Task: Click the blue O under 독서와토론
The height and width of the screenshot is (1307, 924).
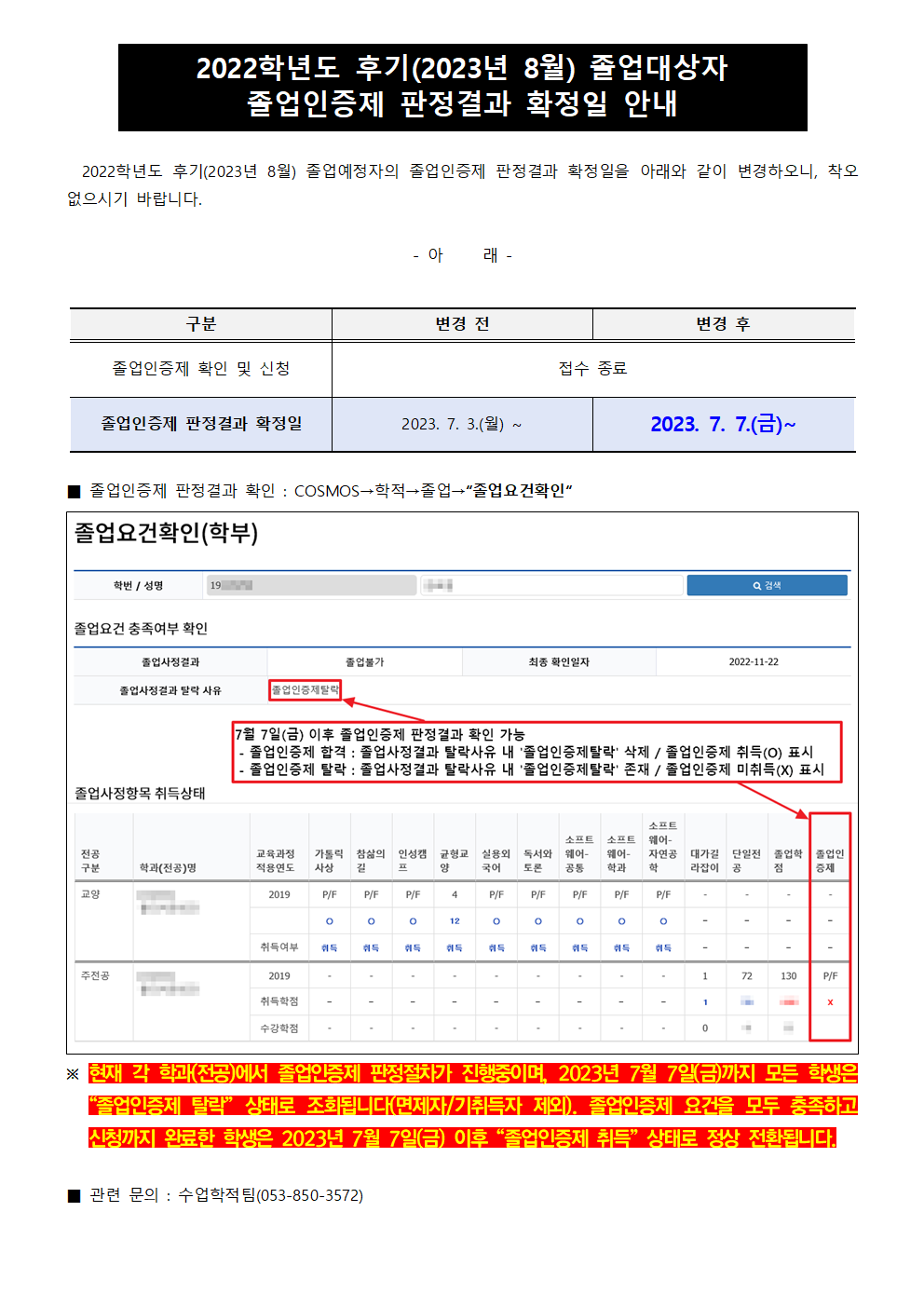Action: coord(538,921)
